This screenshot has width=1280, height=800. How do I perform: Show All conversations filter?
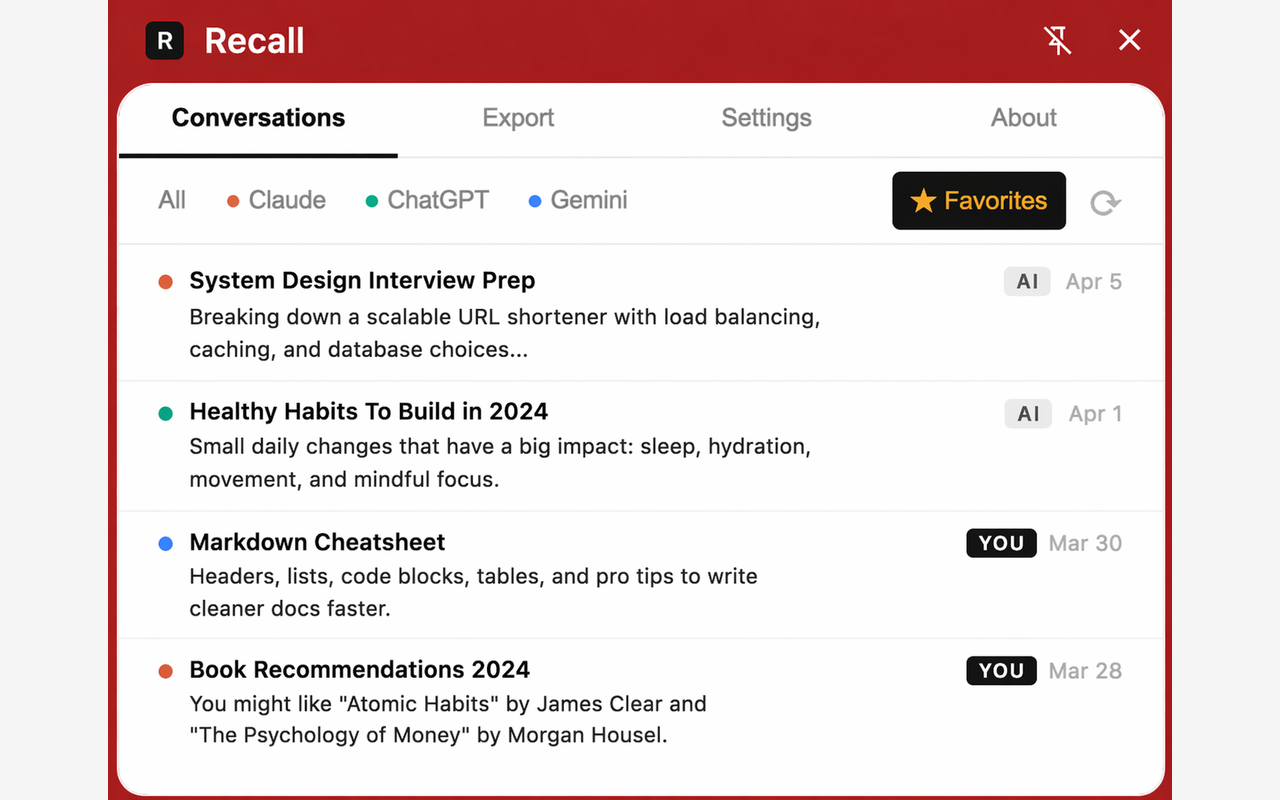point(172,200)
